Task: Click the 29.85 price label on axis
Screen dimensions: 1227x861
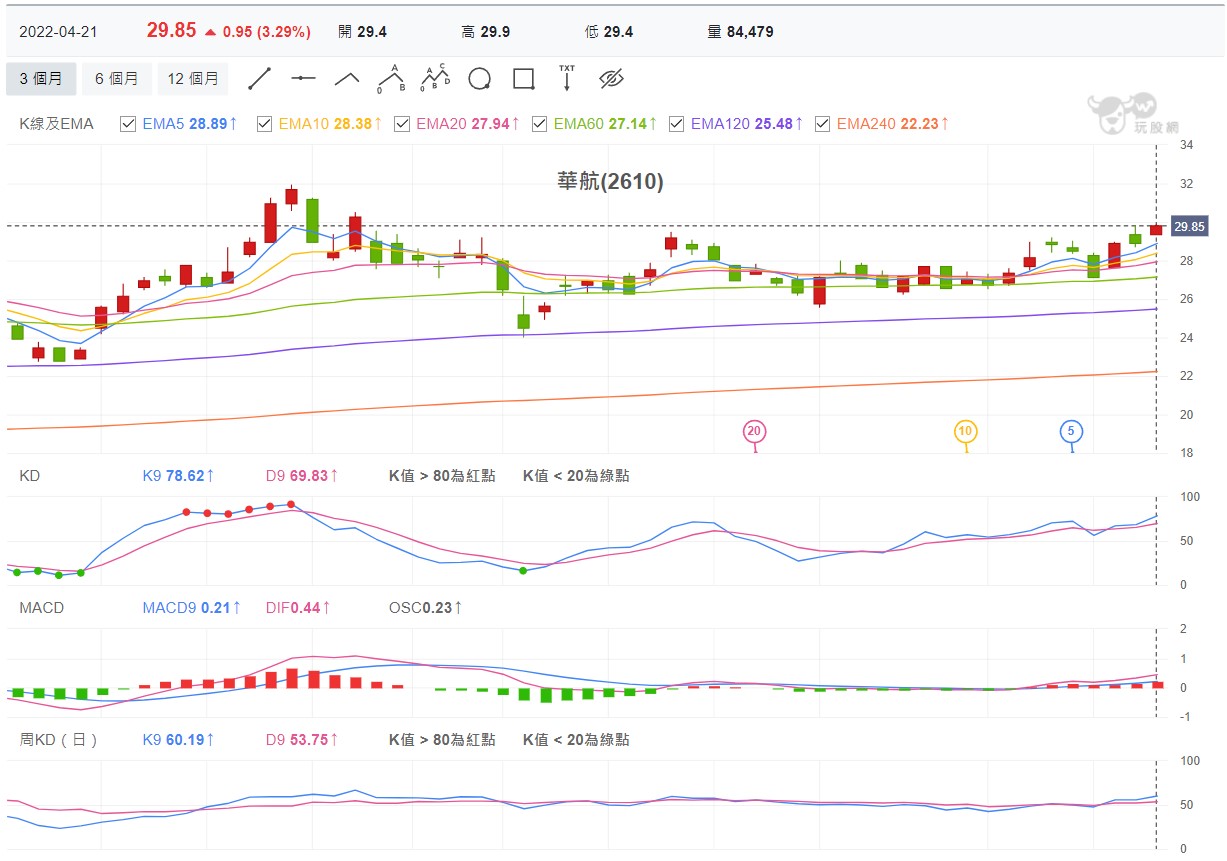Action: (x=1190, y=227)
